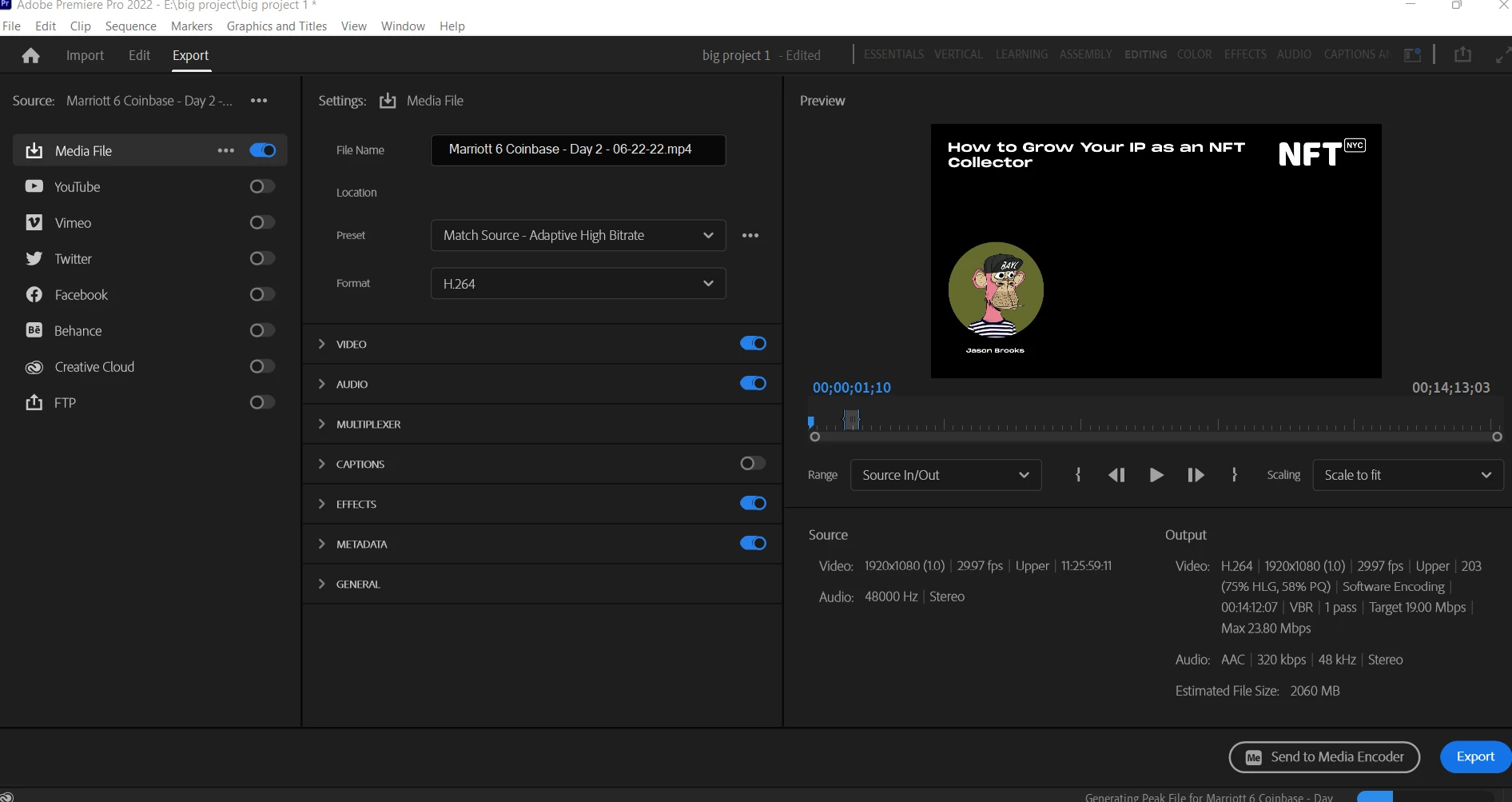
Task: Click the Settings Media File icon
Action: (x=388, y=101)
